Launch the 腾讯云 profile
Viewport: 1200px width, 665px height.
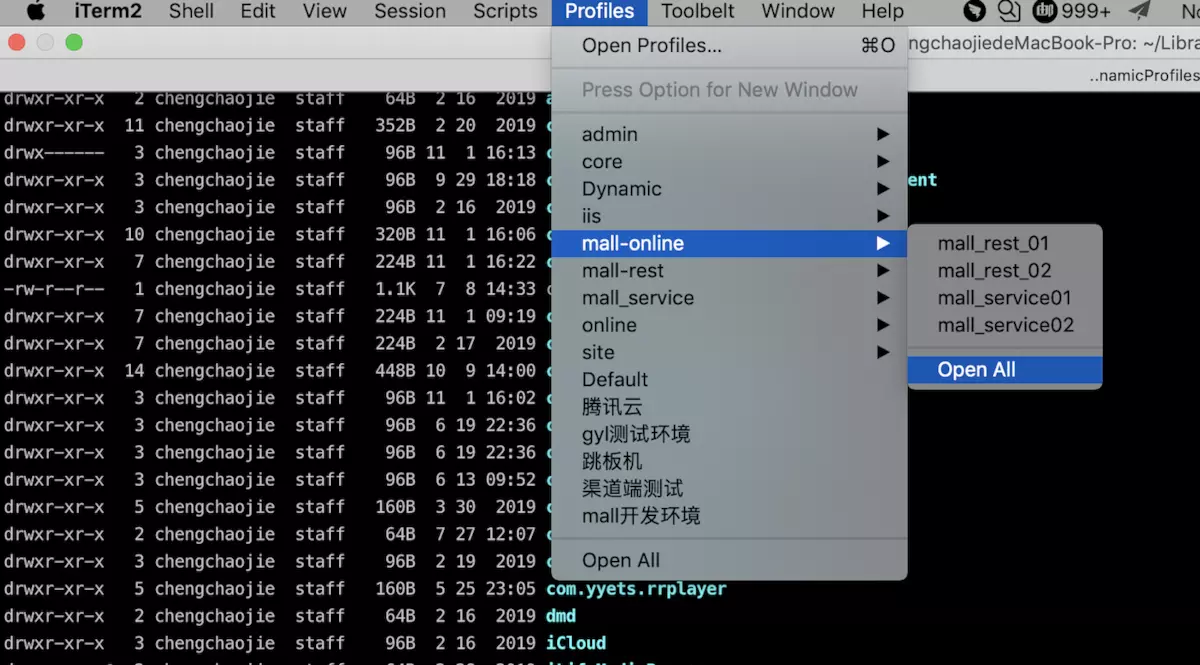click(x=729, y=407)
